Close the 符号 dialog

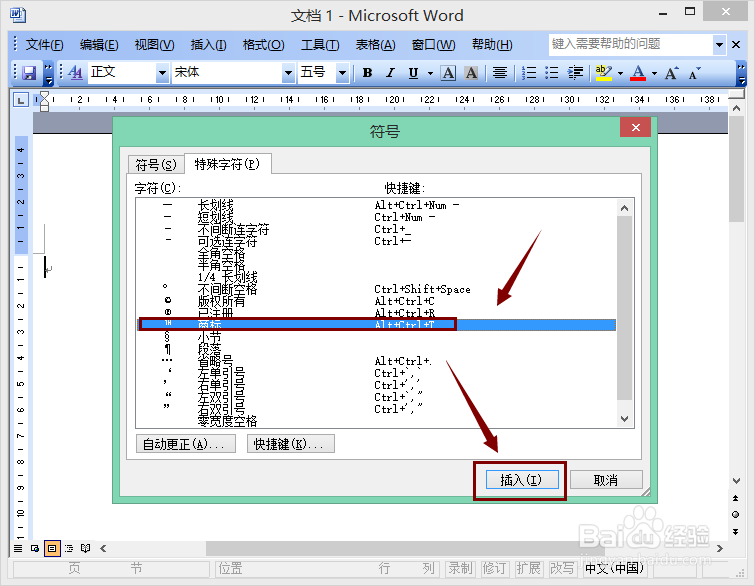tap(636, 128)
